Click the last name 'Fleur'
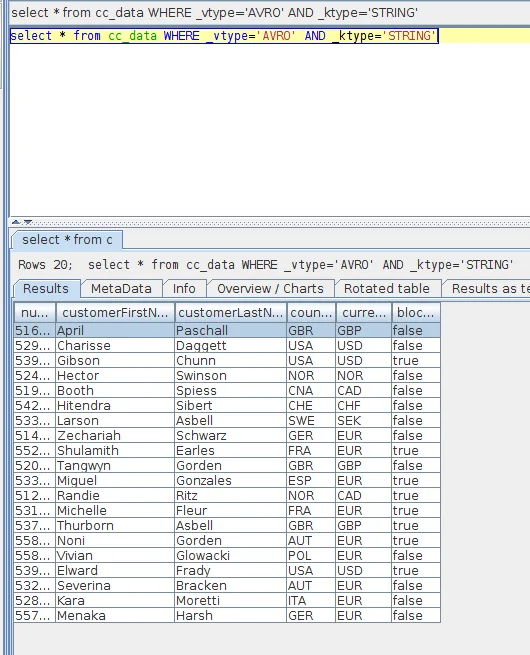Screen dimensions: 530x655 point(231,511)
